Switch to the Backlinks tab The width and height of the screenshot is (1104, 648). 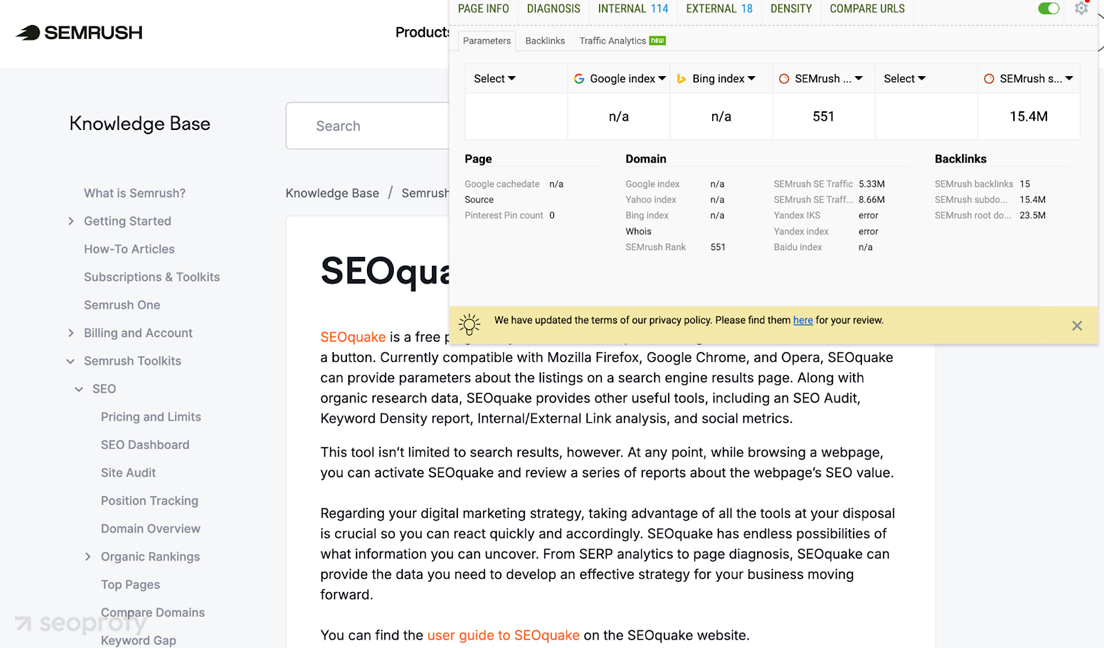(545, 41)
